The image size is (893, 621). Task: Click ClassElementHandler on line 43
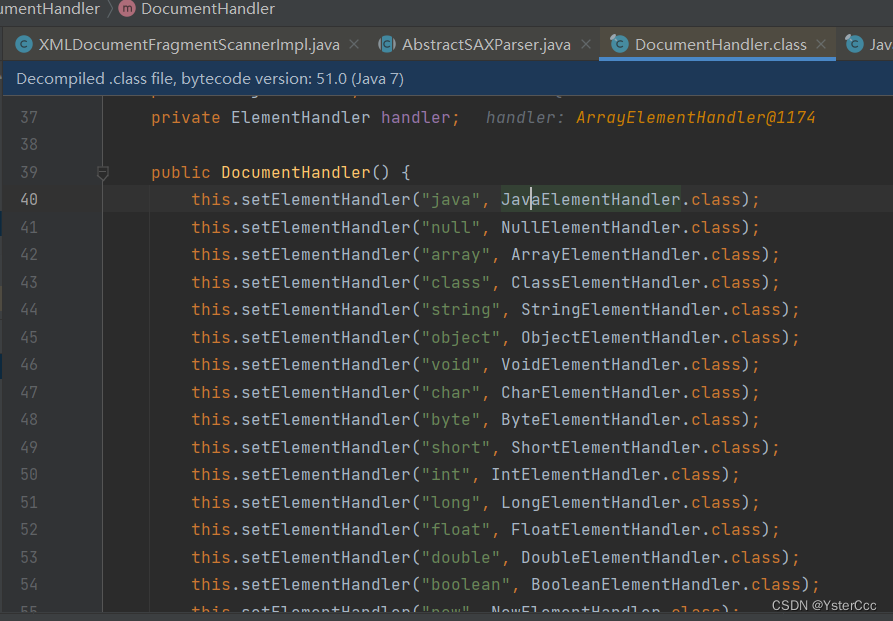605,283
